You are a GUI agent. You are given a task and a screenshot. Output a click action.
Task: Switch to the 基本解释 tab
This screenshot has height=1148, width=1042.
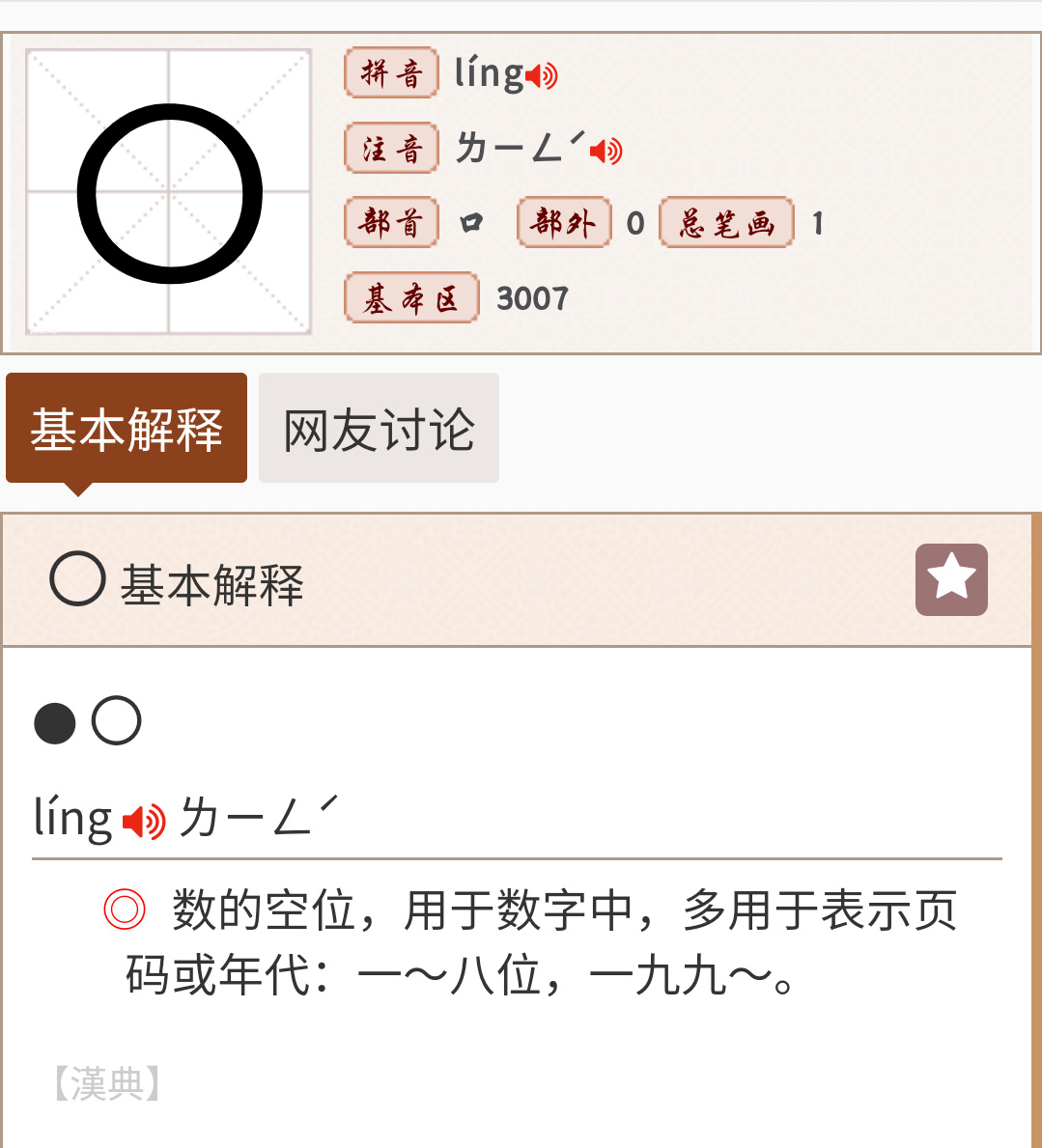point(127,429)
